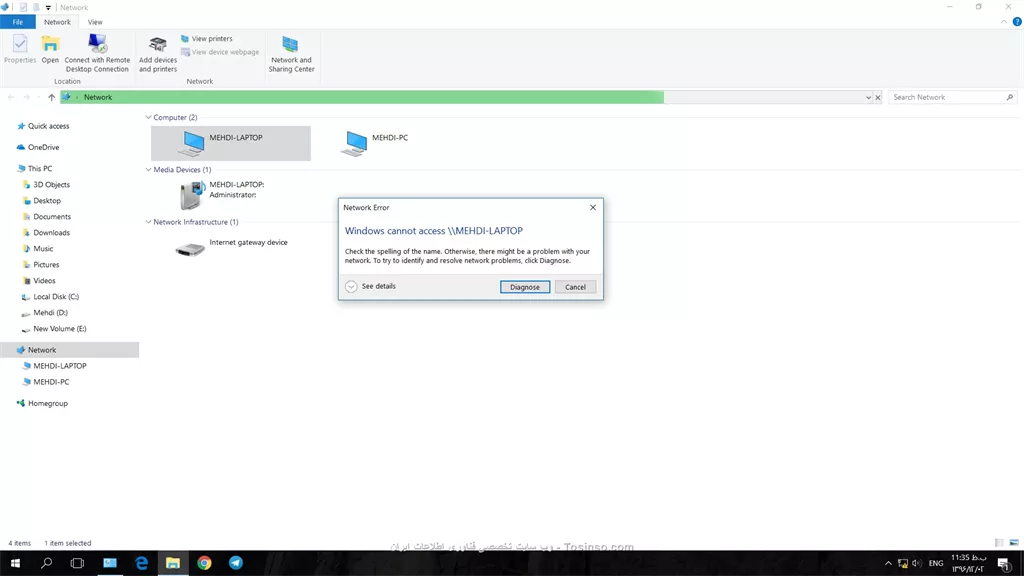Expand See details in error dialog
Image resolution: width=1024 pixels, height=576 pixels.
coord(370,286)
